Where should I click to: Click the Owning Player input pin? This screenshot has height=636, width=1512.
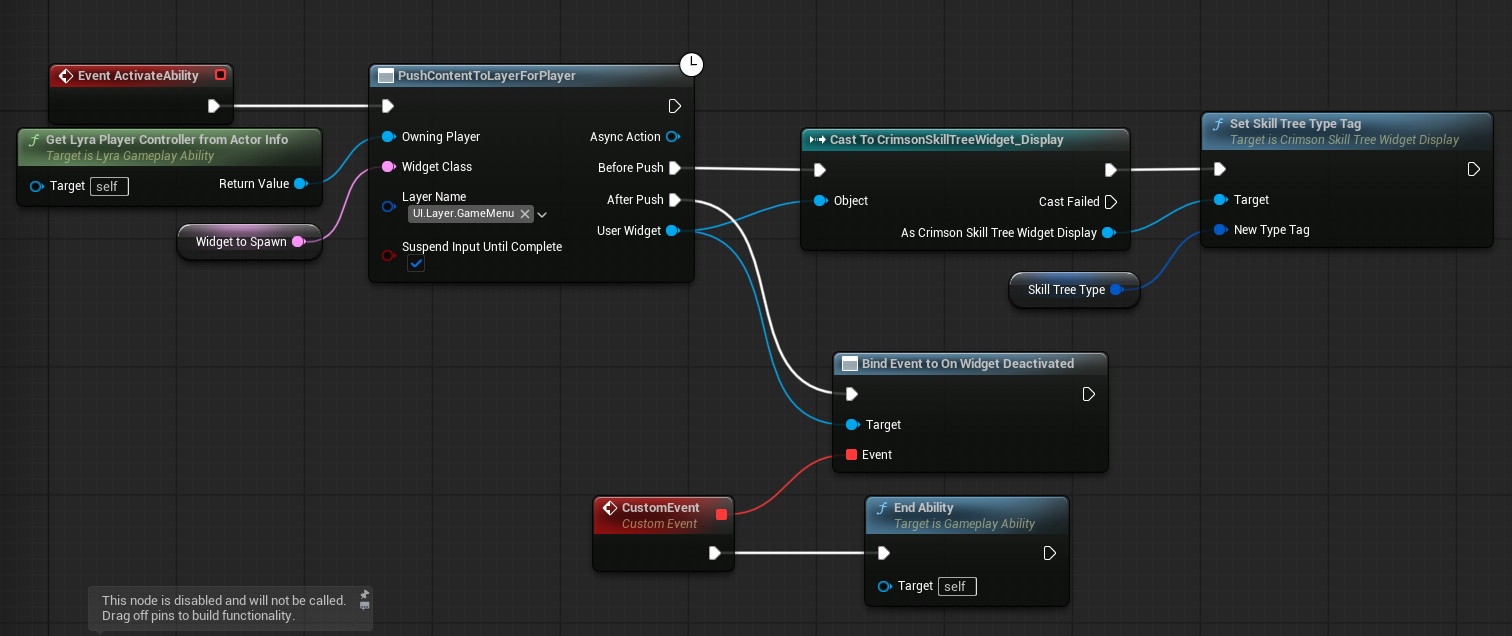click(388, 137)
